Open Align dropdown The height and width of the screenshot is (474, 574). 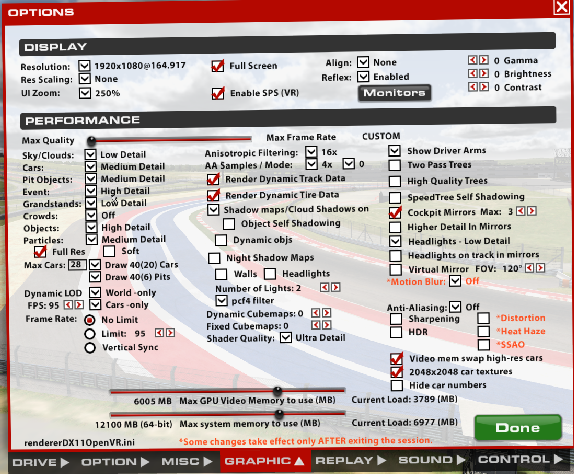click(x=363, y=62)
